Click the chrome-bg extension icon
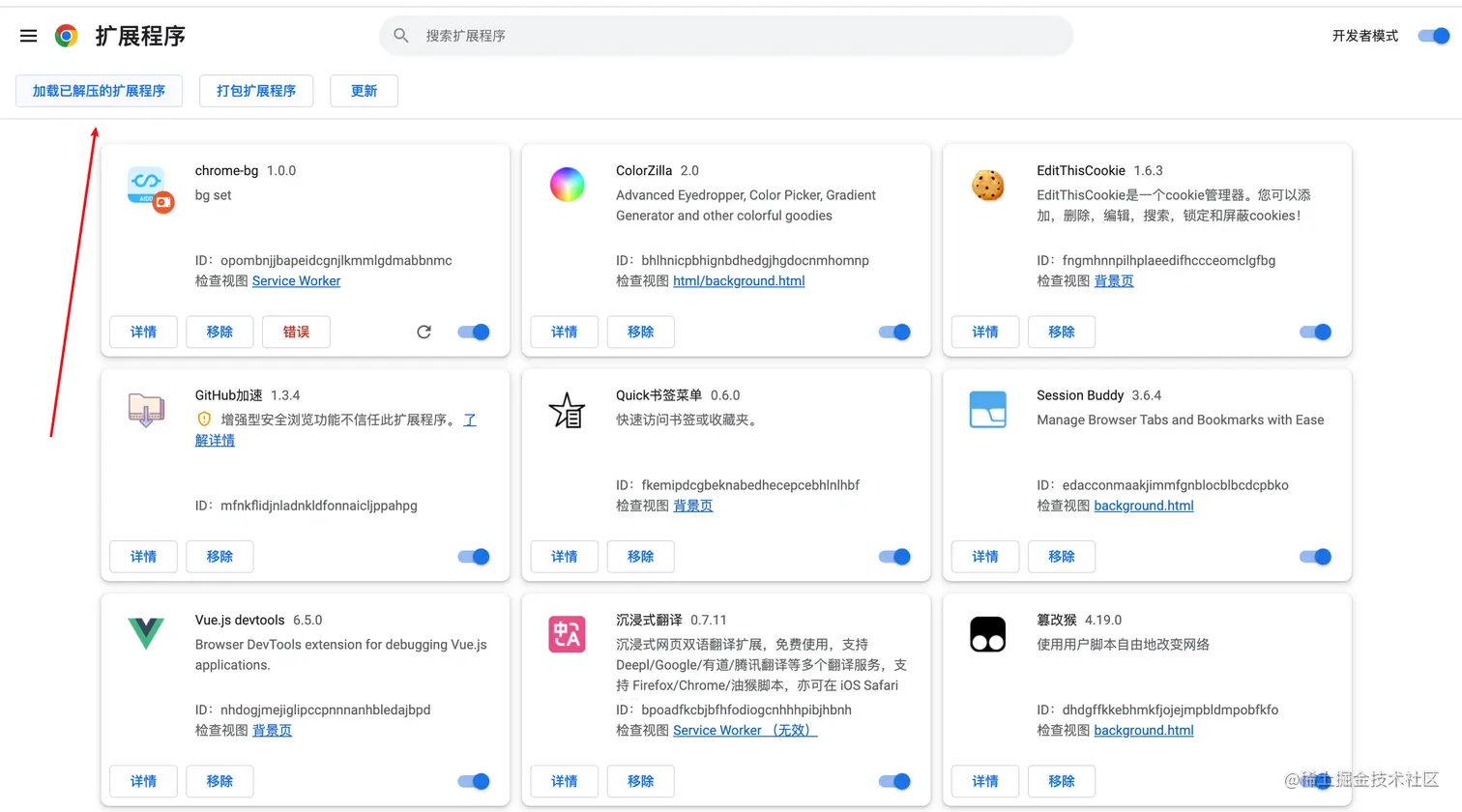This screenshot has height=812, width=1462. tap(150, 188)
